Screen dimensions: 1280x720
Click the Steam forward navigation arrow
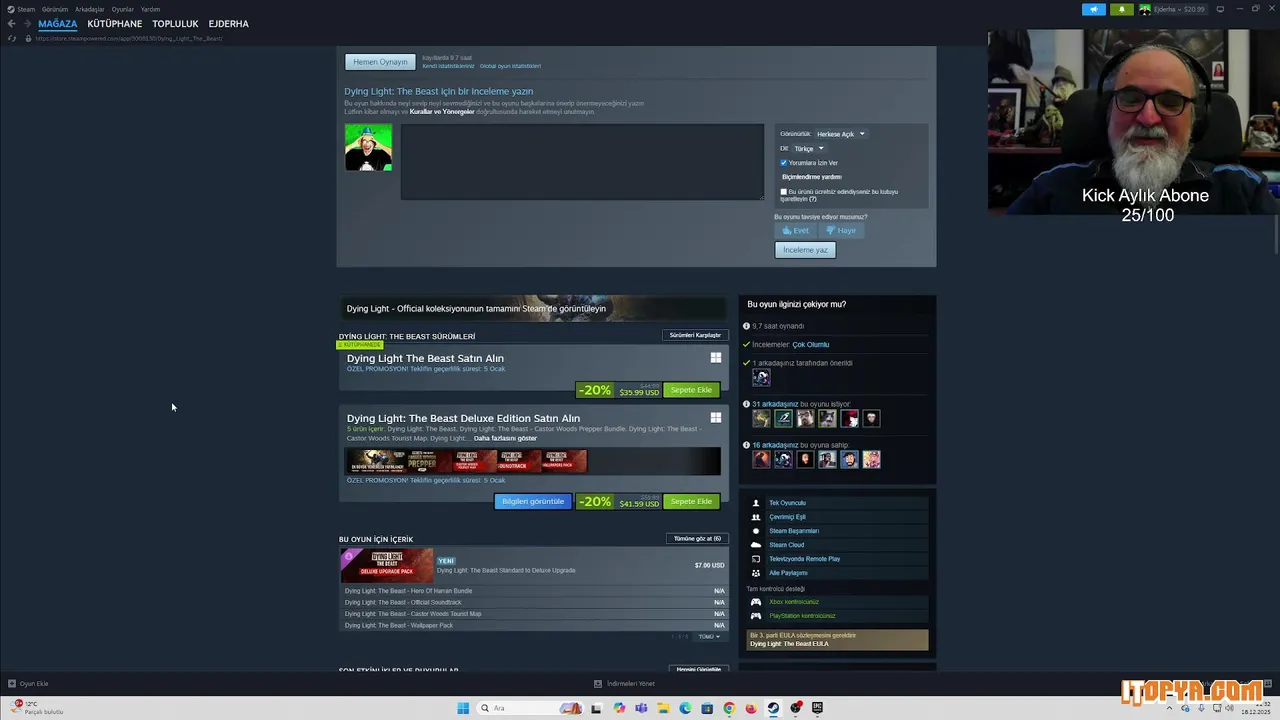(26, 24)
